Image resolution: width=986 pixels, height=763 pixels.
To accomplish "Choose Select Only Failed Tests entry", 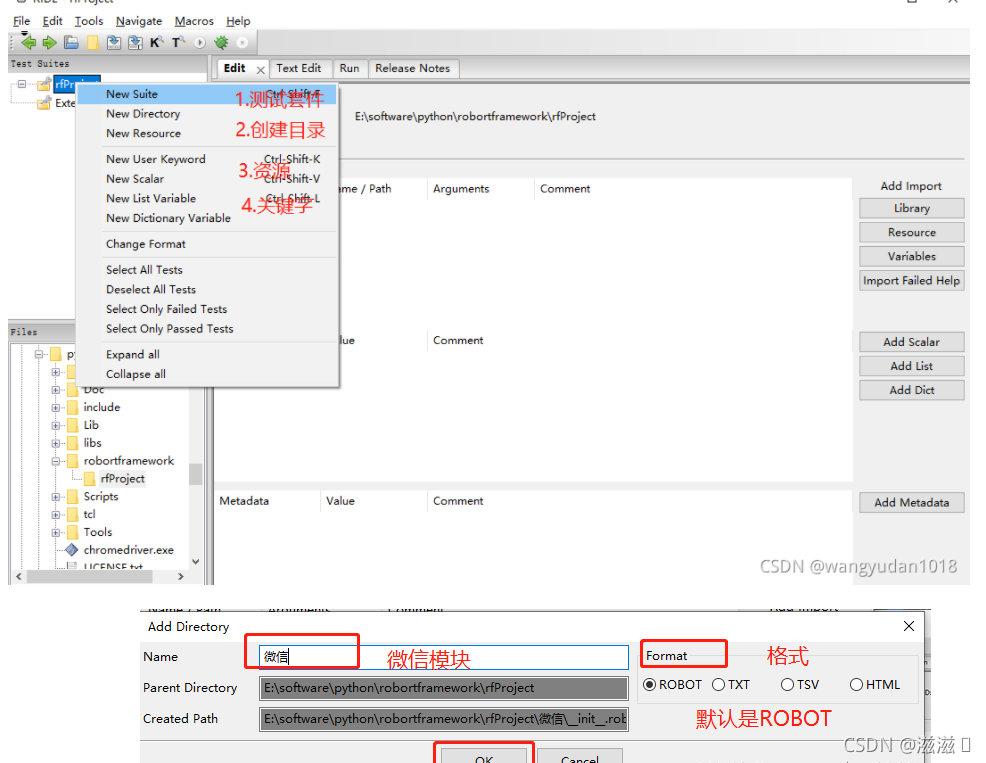I will pyautogui.click(x=207, y=309).
